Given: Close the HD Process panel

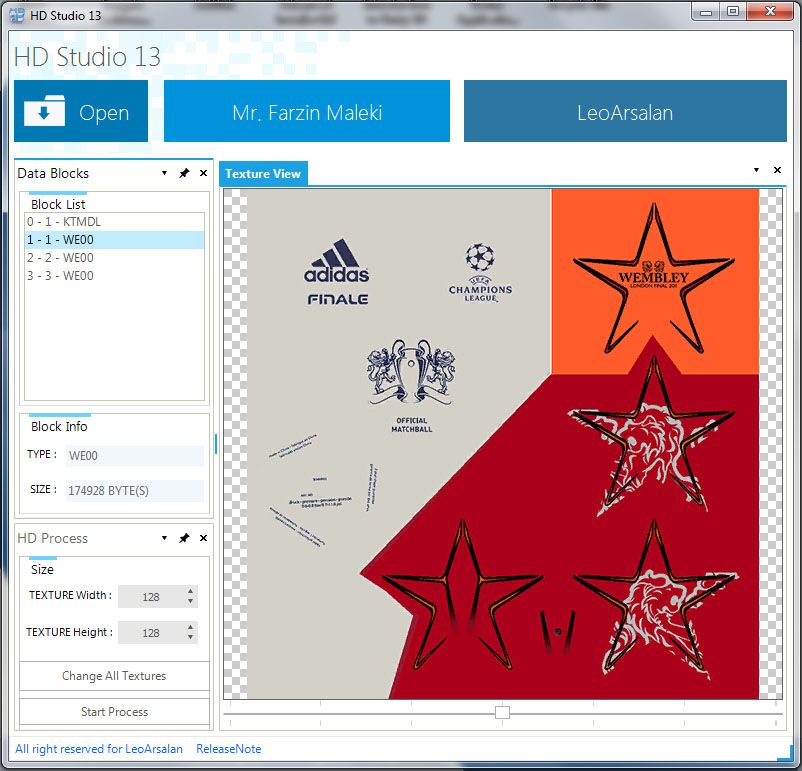Looking at the screenshot, I should click(203, 538).
